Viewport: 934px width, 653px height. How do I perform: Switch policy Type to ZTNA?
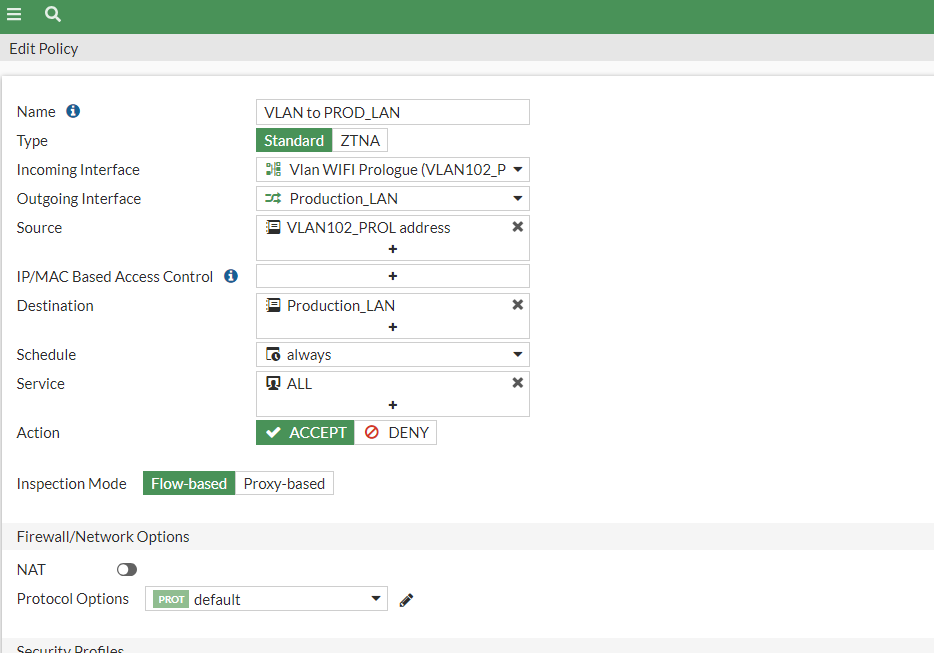(360, 141)
